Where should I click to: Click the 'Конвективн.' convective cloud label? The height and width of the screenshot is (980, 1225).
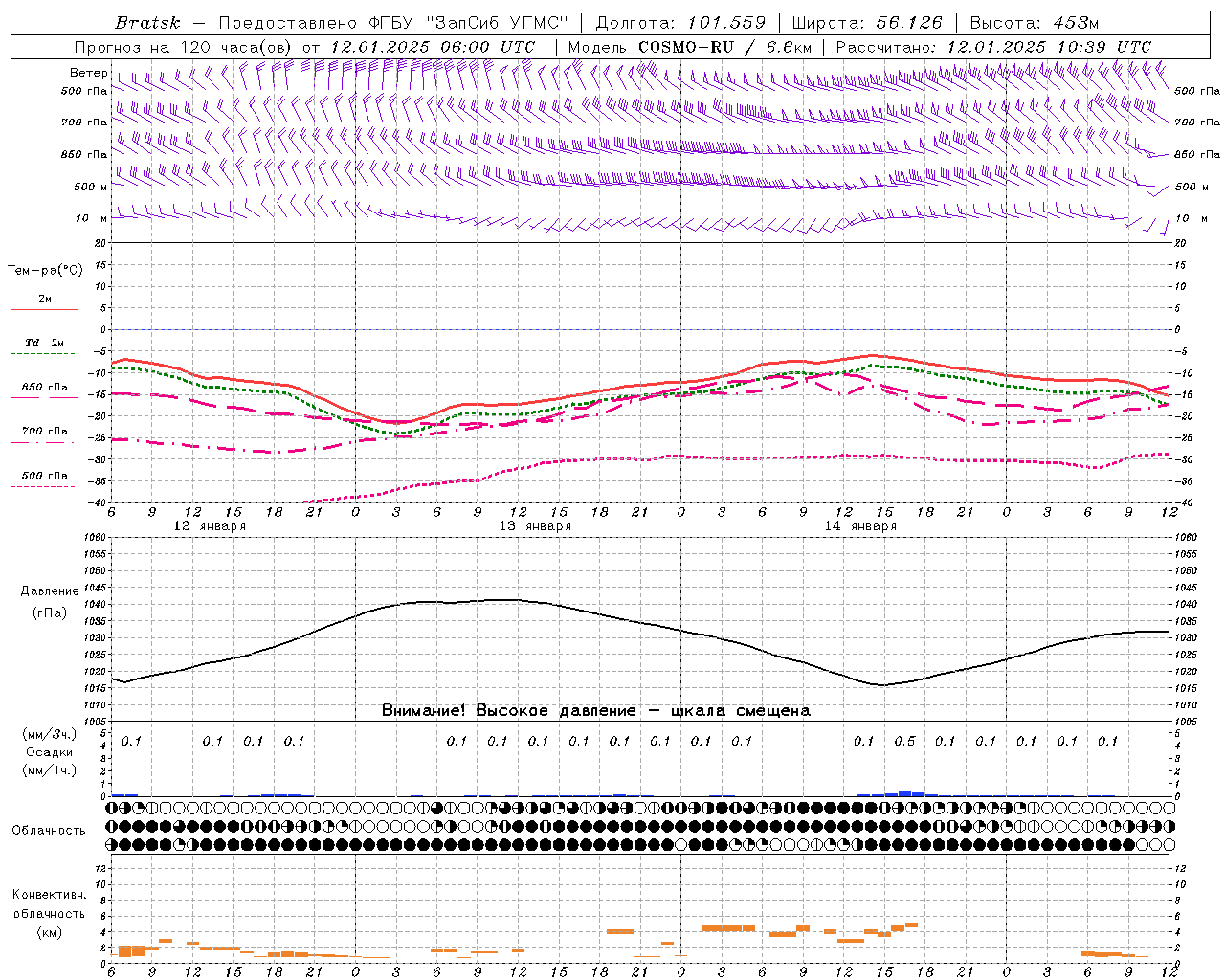[49, 895]
